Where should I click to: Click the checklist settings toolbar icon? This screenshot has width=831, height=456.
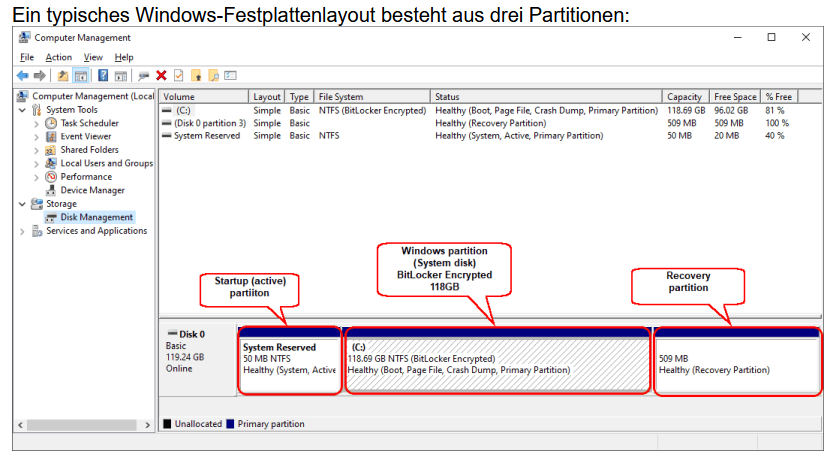pos(230,76)
